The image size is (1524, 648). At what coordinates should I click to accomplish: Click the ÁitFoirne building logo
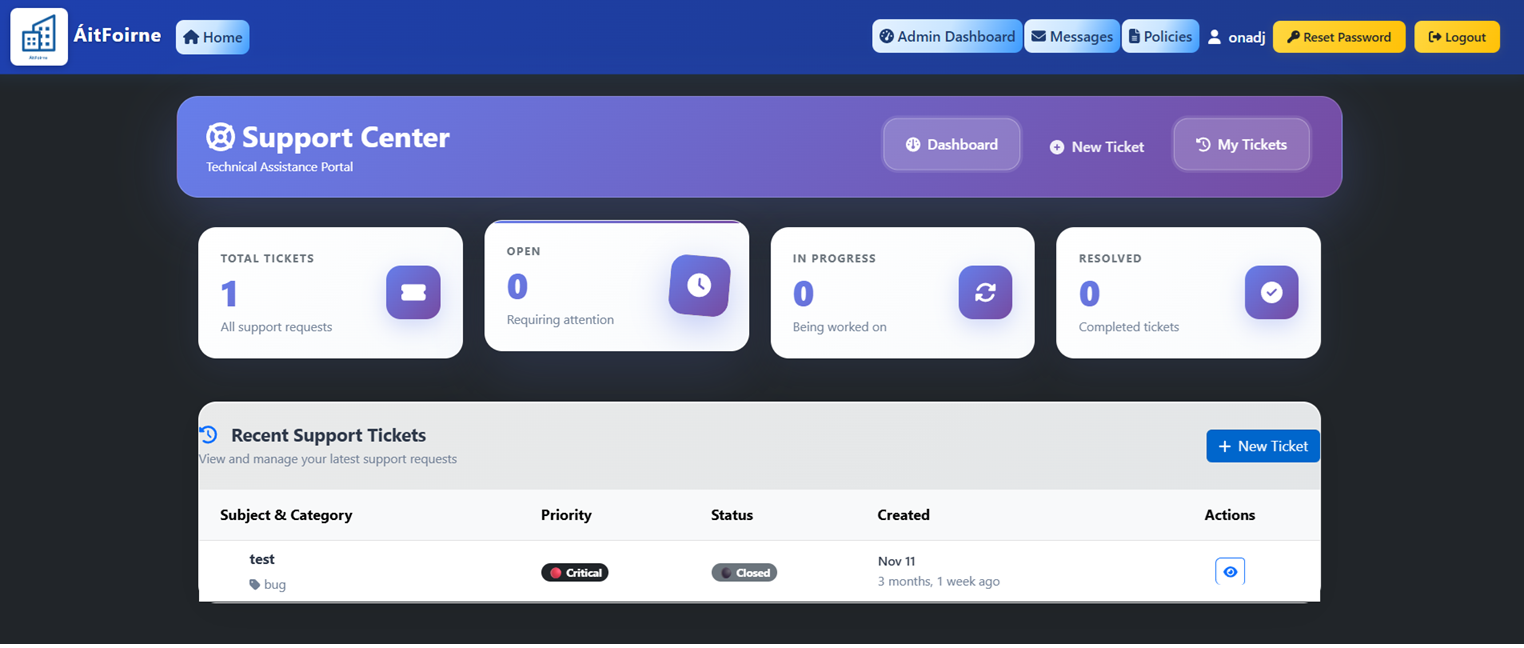point(38,36)
